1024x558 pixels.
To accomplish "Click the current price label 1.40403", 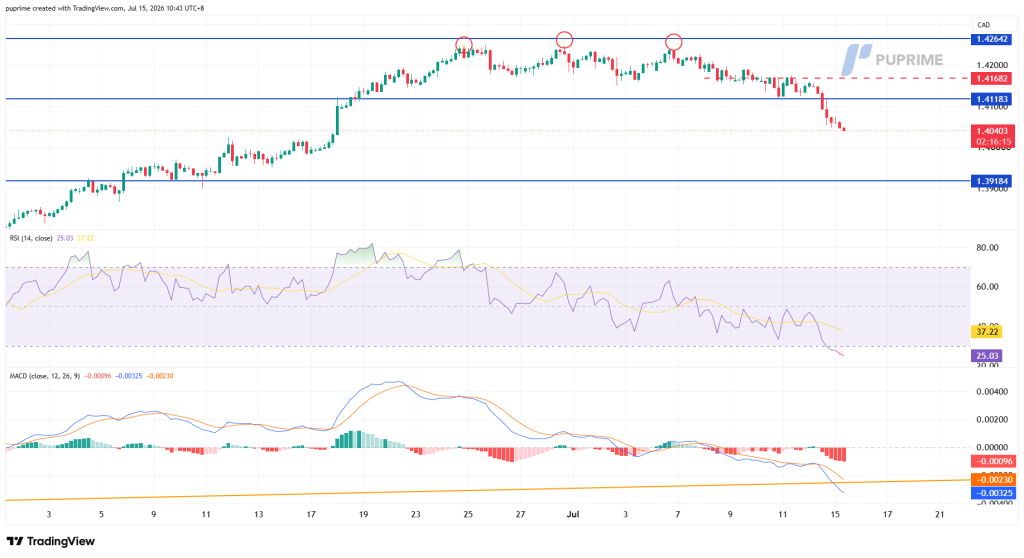I will [x=993, y=131].
